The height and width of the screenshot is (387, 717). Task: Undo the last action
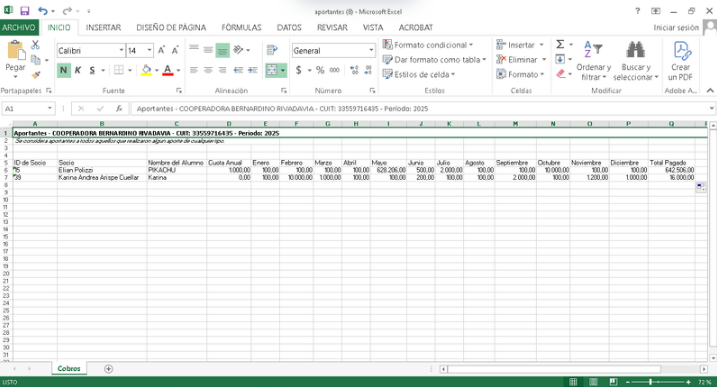(x=43, y=11)
